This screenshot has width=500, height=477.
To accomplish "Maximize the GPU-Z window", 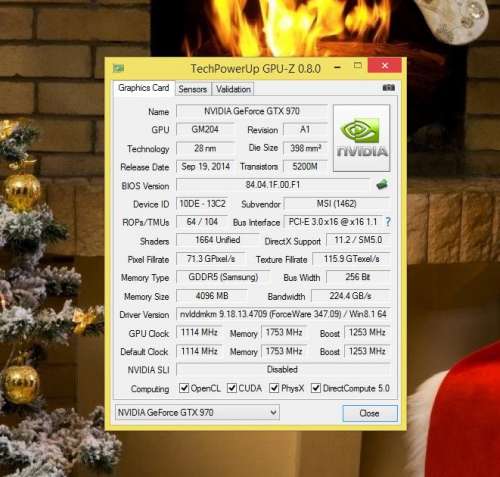I will pyautogui.click(x=358, y=66).
